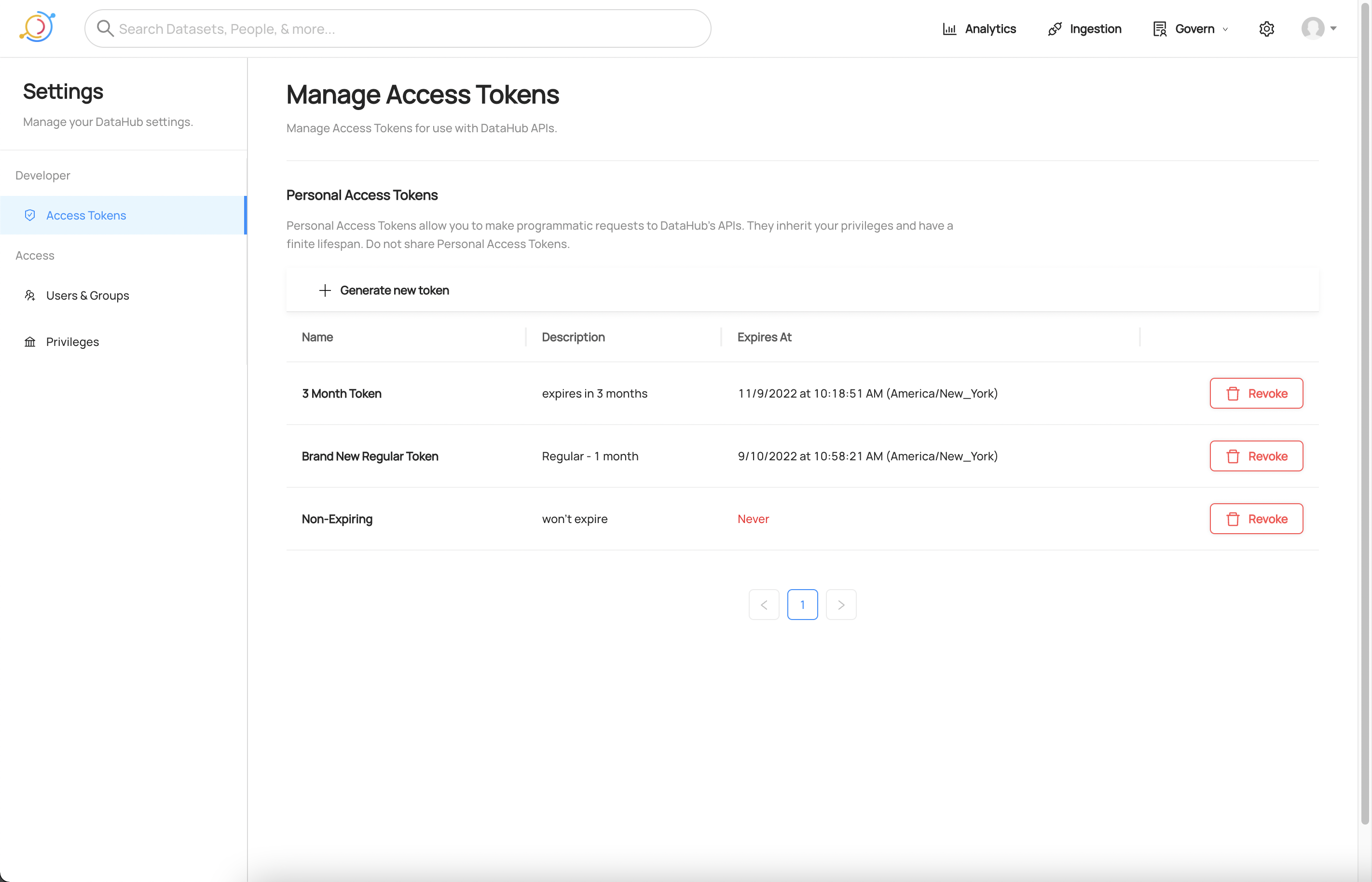Go to previous page of tokens
Image resolution: width=1372 pixels, height=882 pixels.
[x=764, y=605]
